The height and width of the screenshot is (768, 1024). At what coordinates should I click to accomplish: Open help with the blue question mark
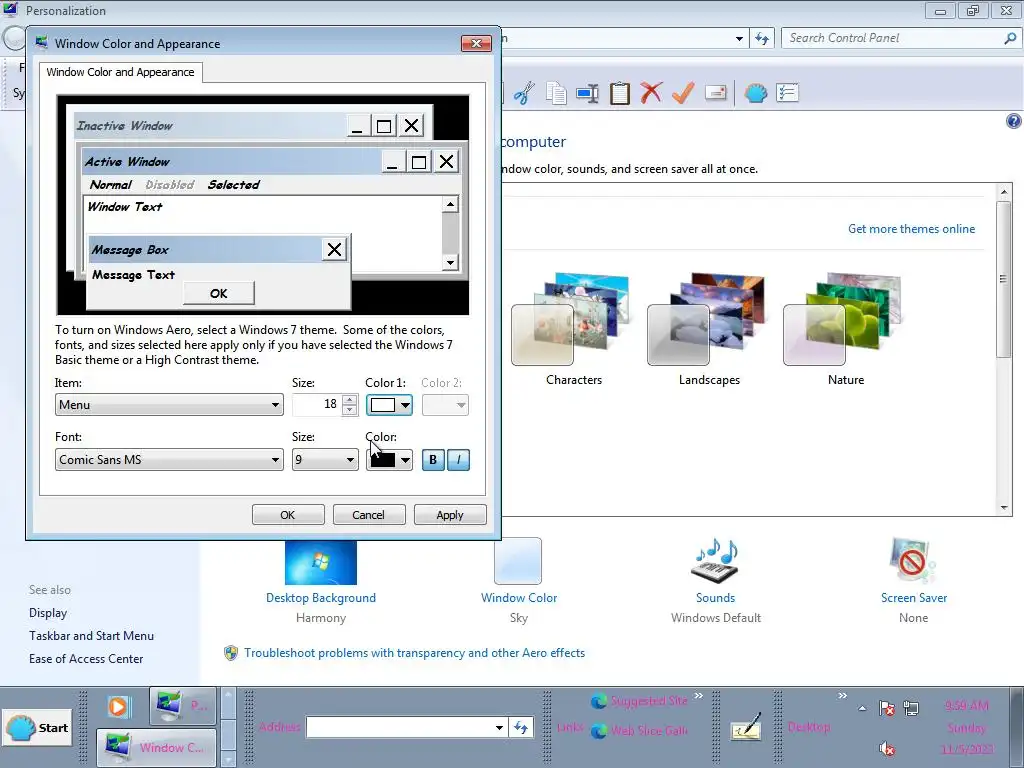[1014, 121]
